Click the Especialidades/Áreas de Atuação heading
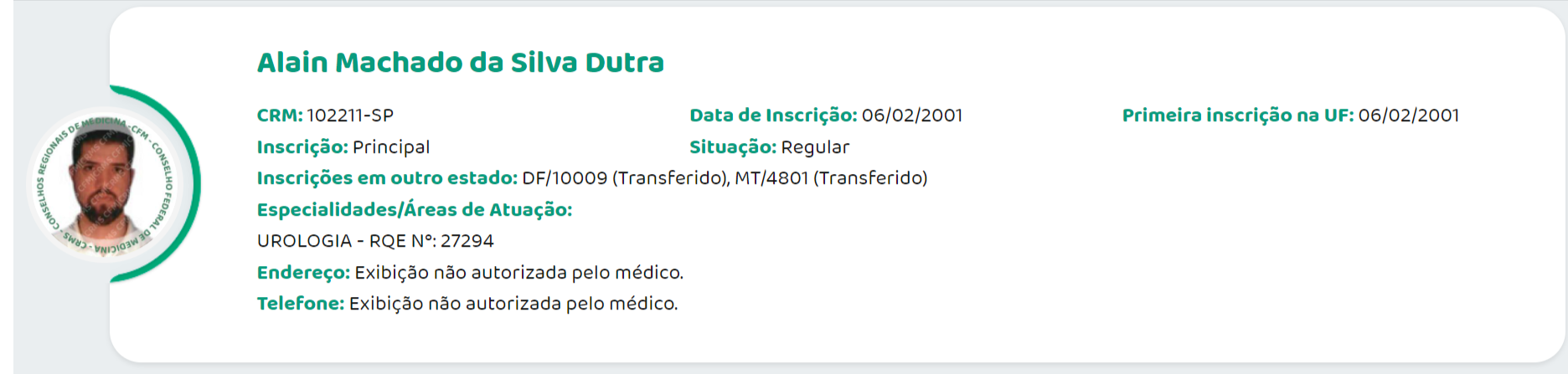 (415, 210)
